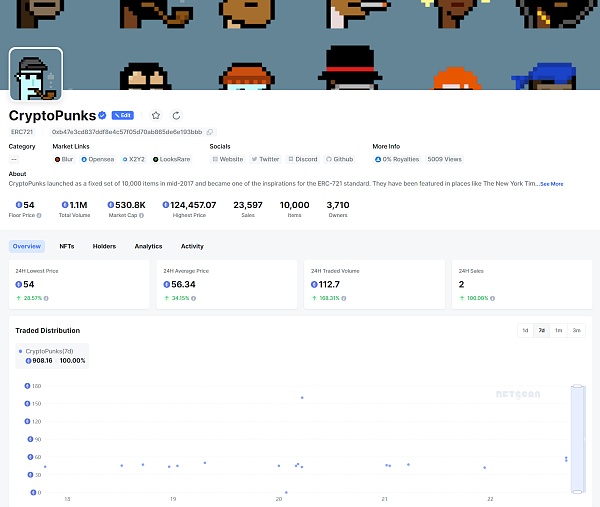Click the chart vertical zoom slider
Screen dimensions: 600x507
pos(578,439)
